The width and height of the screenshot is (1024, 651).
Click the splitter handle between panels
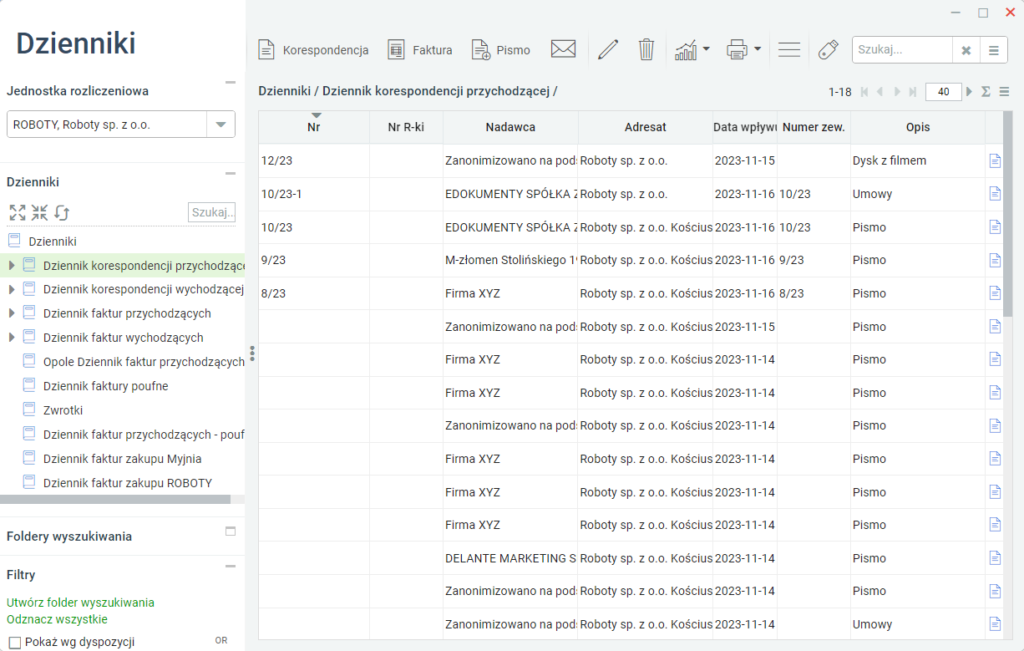coord(252,353)
